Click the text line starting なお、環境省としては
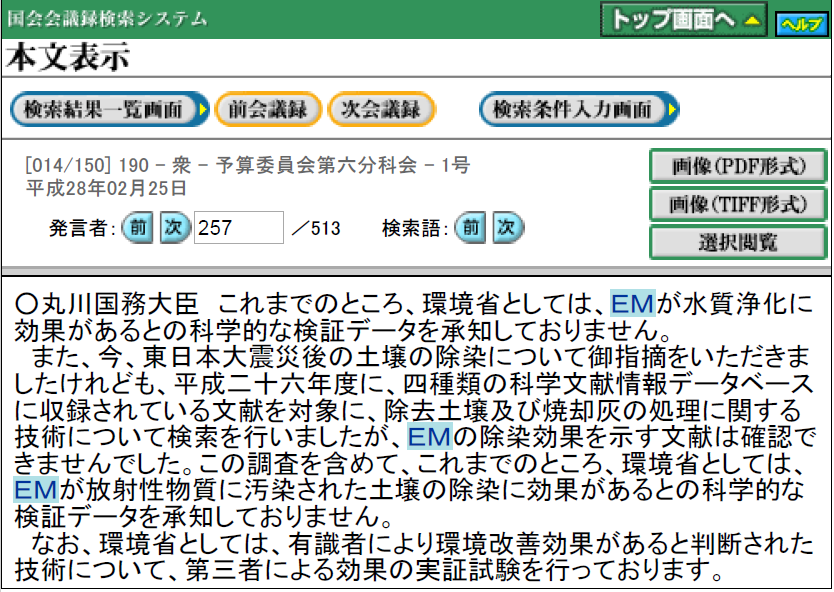This screenshot has width=834, height=592. point(422,544)
